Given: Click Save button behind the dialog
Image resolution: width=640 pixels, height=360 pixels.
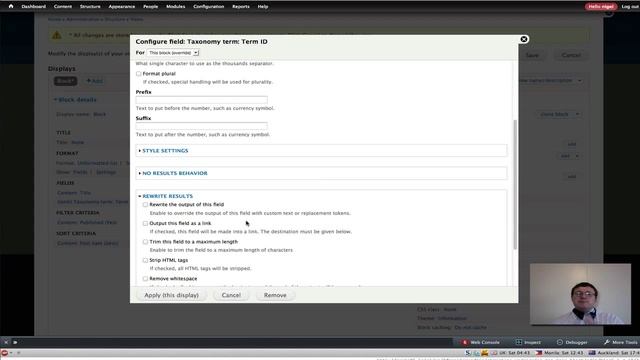Looking at the screenshot, I should click(532, 55).
